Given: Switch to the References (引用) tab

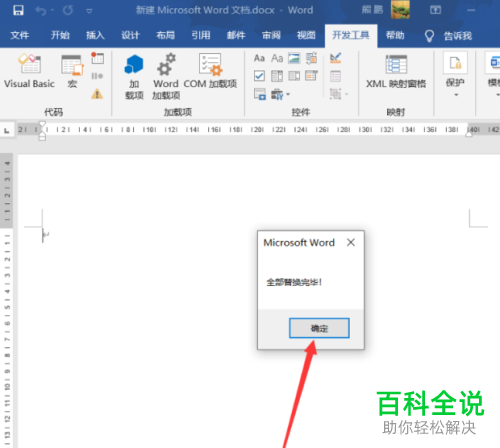Looking at the screenshot, I should (x=201, y=35).
